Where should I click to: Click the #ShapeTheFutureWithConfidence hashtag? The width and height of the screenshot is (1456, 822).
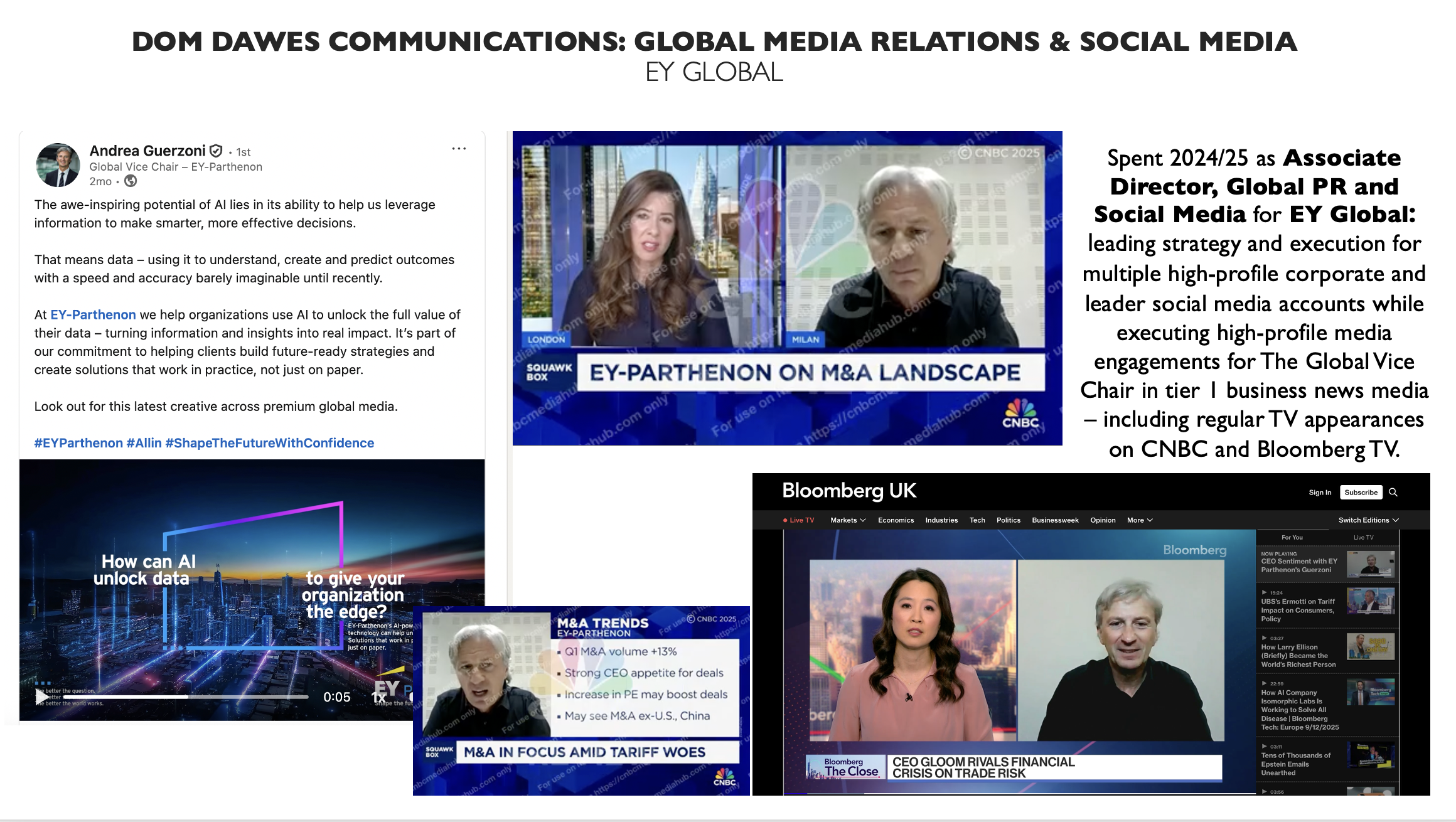click(269, 443)
